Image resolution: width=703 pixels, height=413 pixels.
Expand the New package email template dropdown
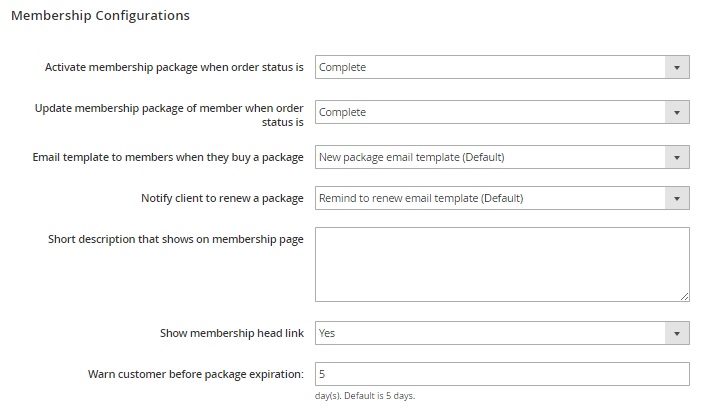(x=490, y=157)
